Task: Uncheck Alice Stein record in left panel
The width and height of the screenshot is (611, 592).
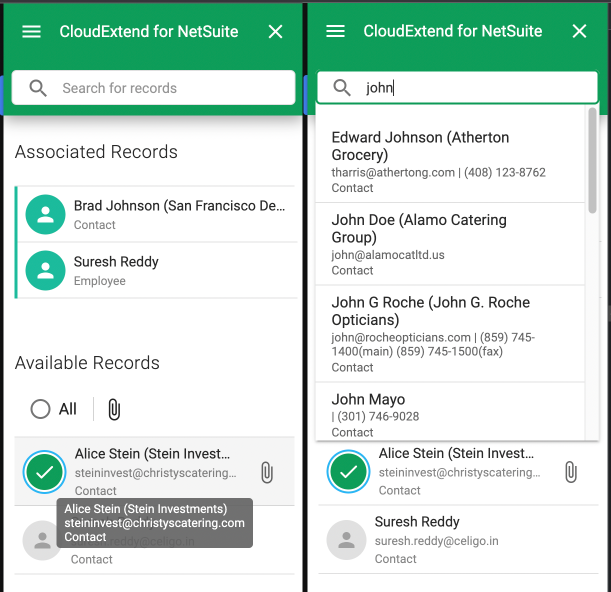Action: (43, 472)
